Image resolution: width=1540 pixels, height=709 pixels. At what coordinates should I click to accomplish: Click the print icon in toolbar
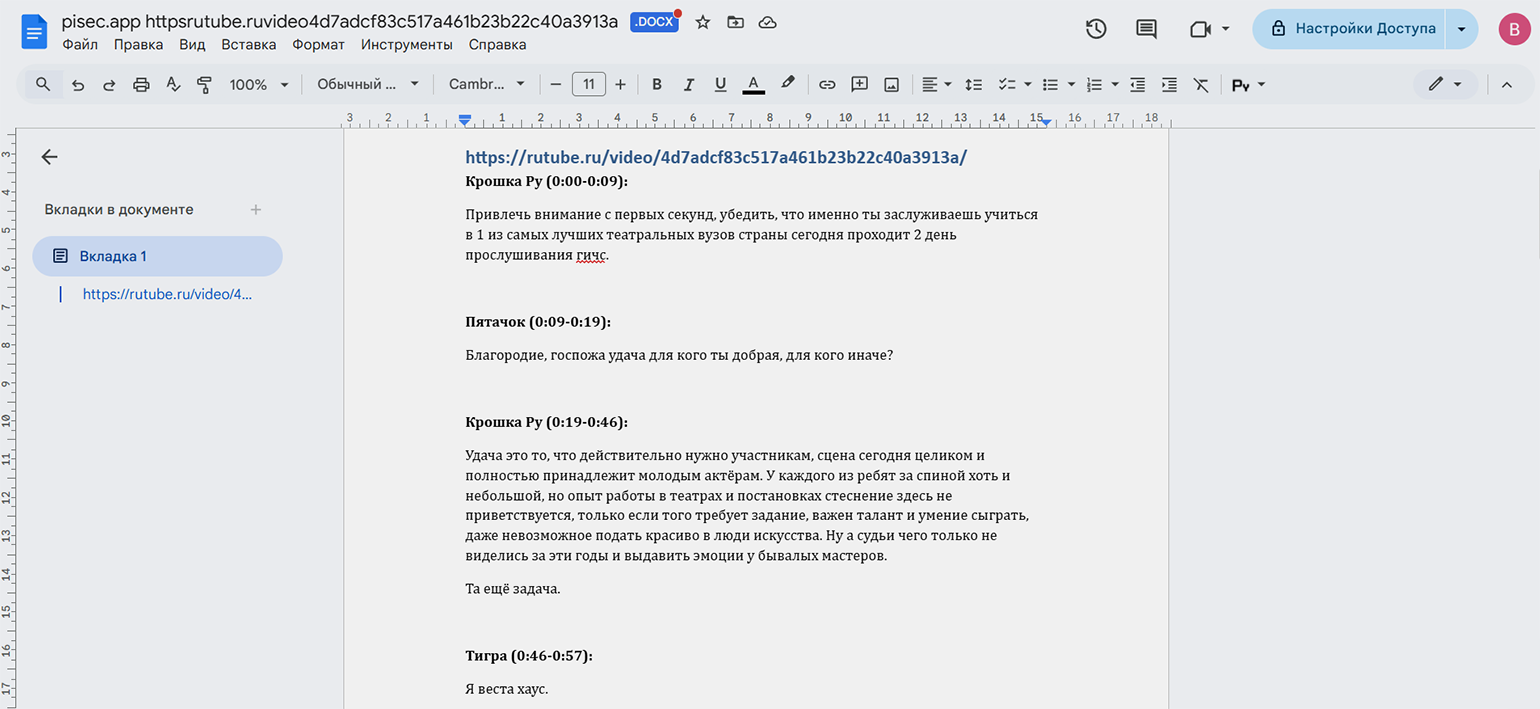pos(141,85)
